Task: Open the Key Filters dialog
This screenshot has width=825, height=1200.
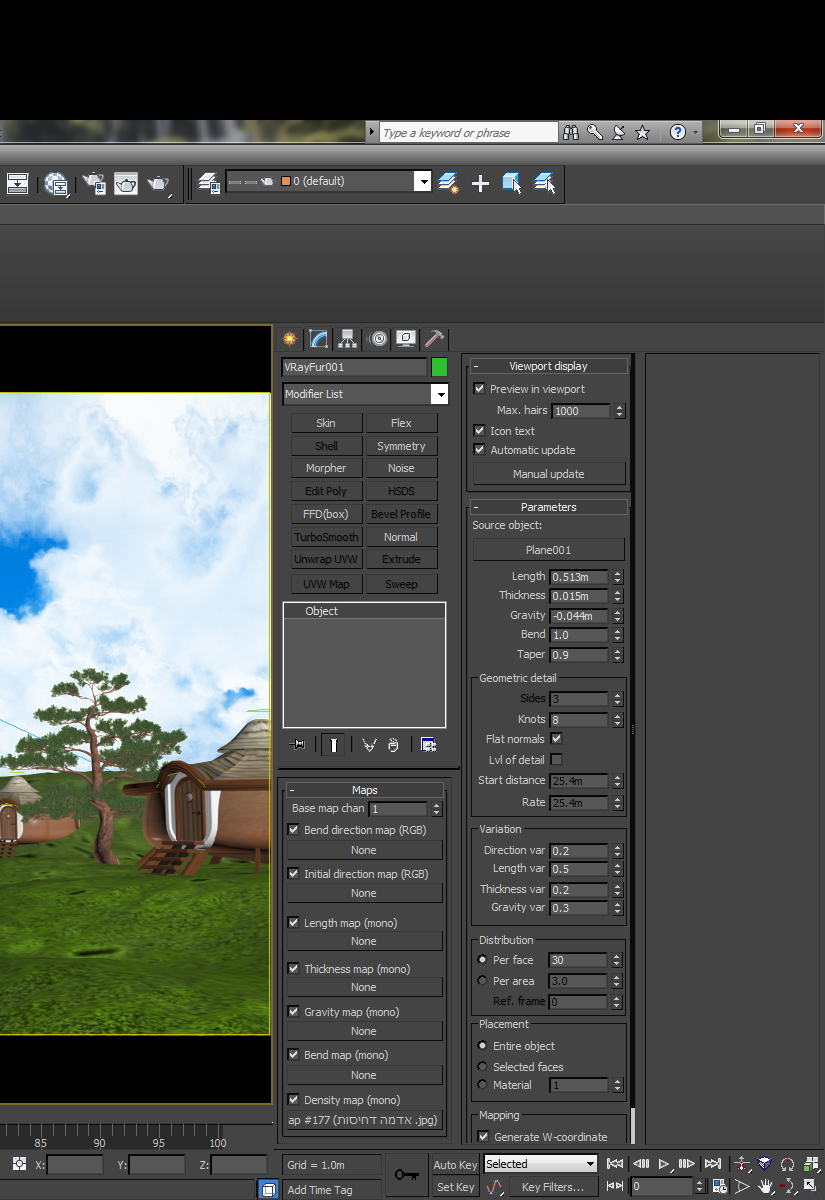Action: point(552,1187)
